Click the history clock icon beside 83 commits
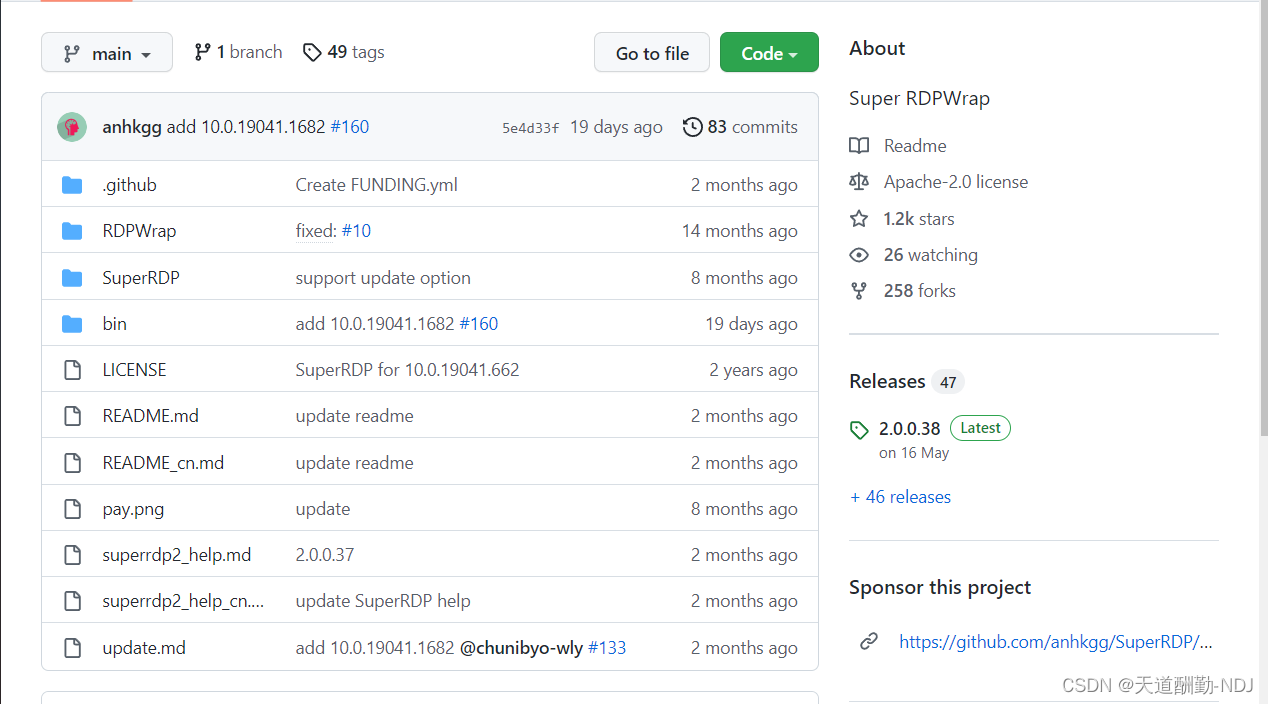 692,127
